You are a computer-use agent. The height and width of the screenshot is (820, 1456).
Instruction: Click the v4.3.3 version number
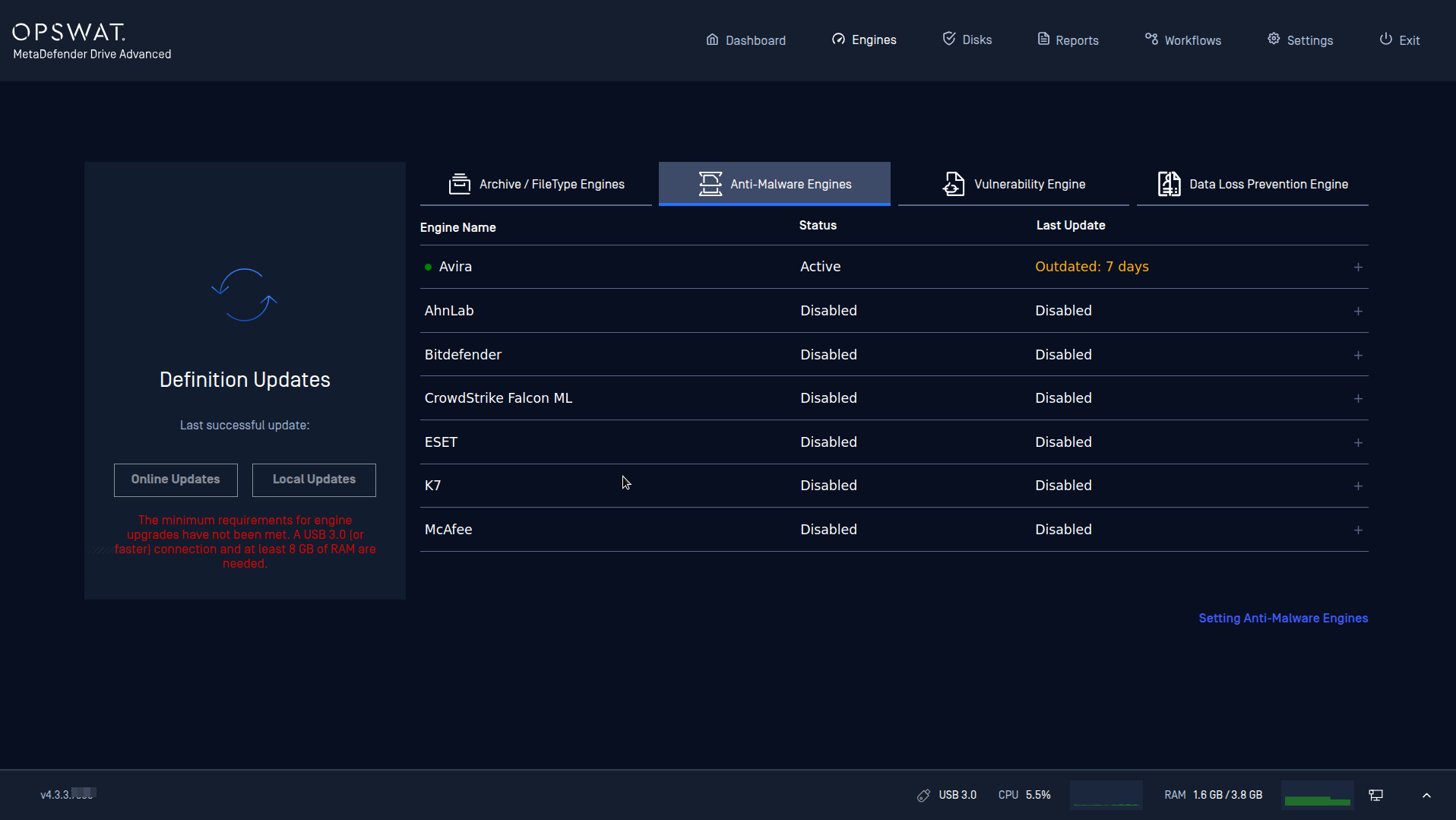pyautogui.click(x=67, y=795)
